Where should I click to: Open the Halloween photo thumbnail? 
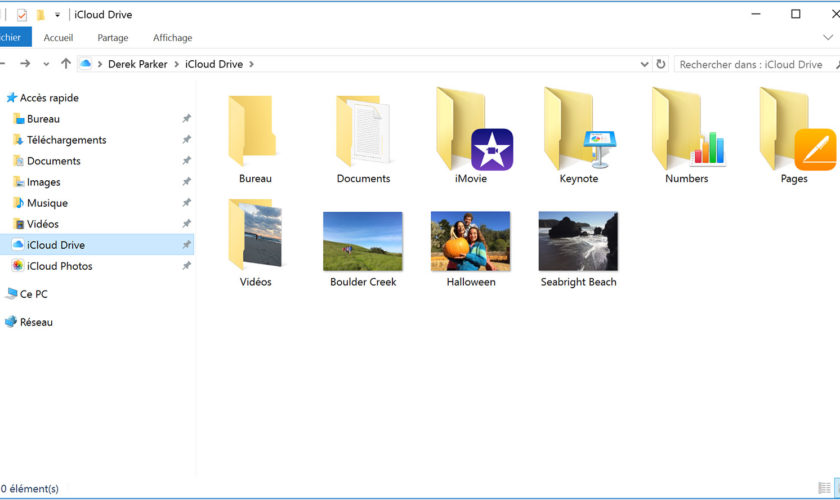coord(470,241)
